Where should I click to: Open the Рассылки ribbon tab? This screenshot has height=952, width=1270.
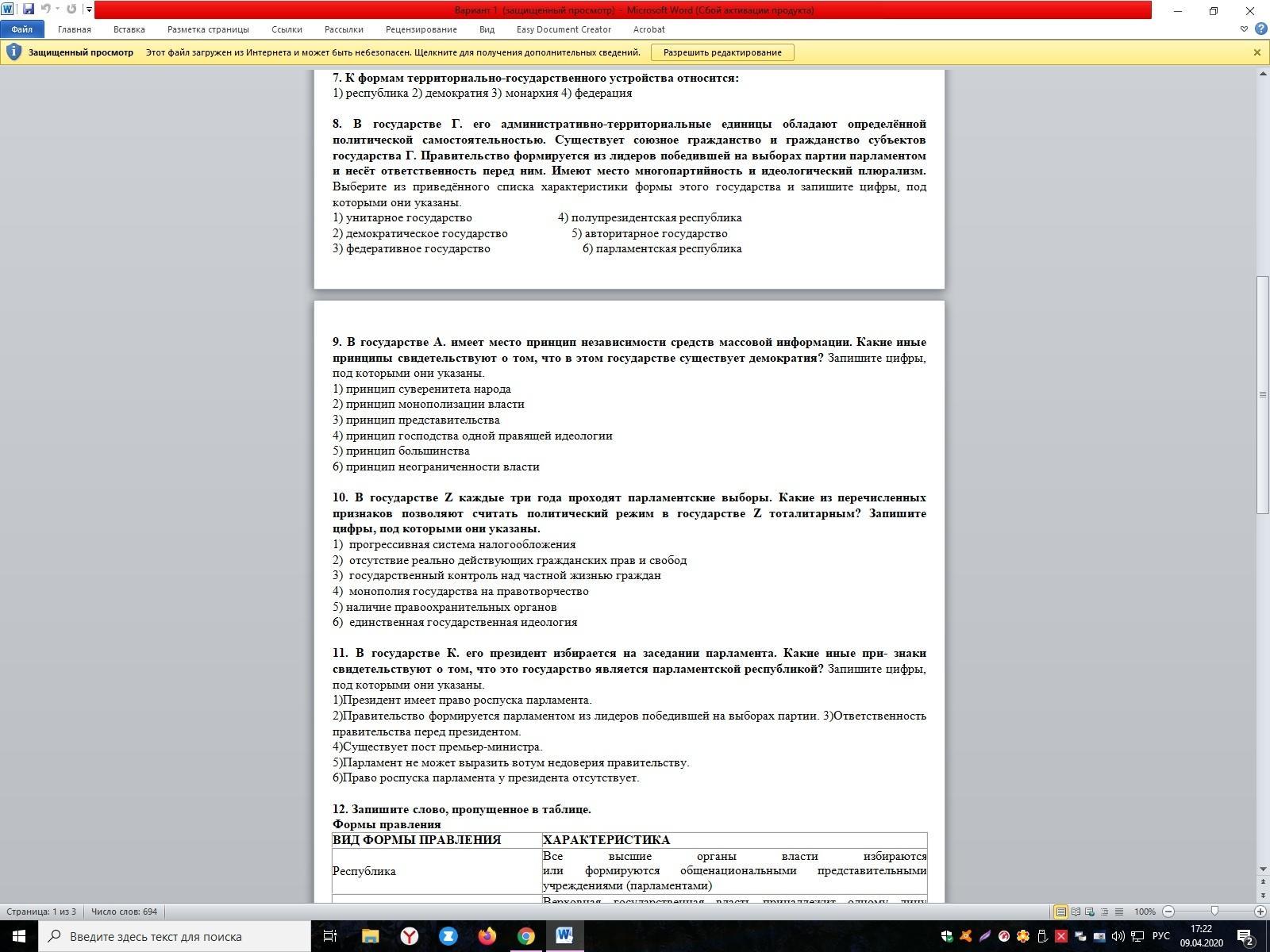[x=344, y=29]
